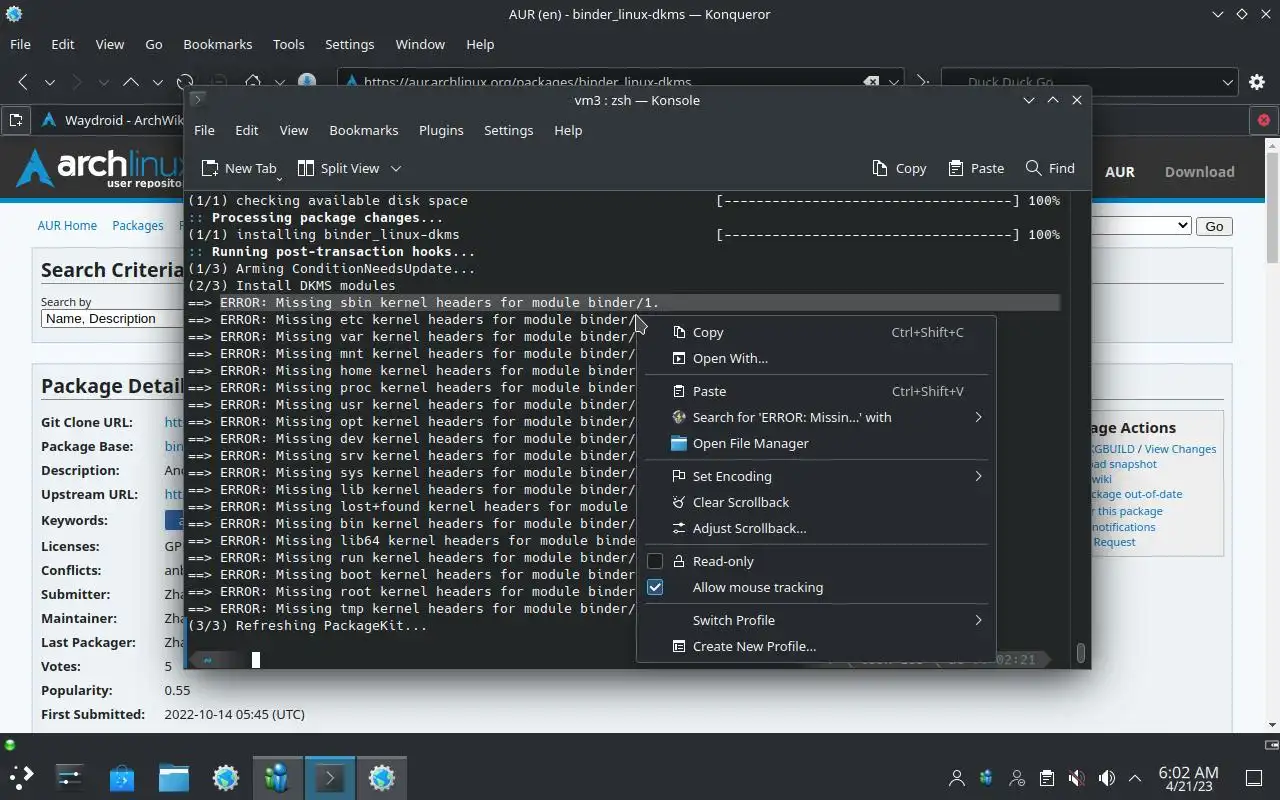Open System Settings from the taskbar

(70, 777)
